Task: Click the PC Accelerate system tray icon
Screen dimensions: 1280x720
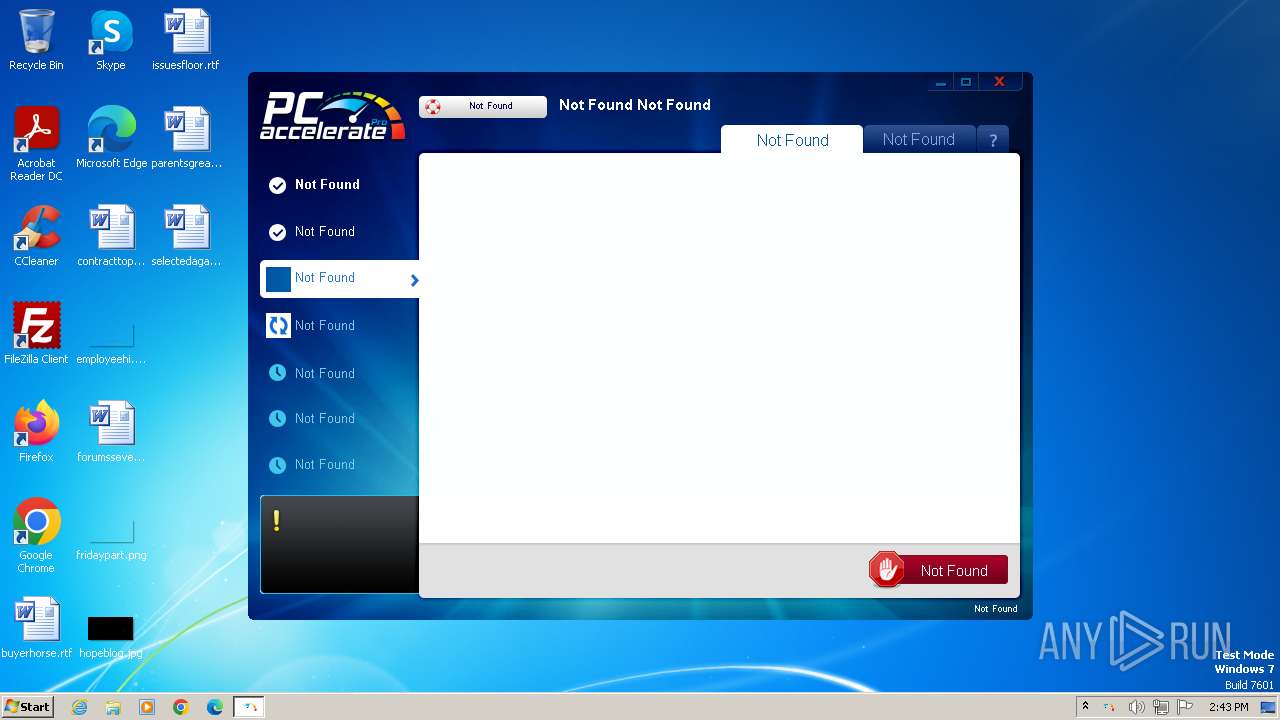Action: tap(1109, 707)
